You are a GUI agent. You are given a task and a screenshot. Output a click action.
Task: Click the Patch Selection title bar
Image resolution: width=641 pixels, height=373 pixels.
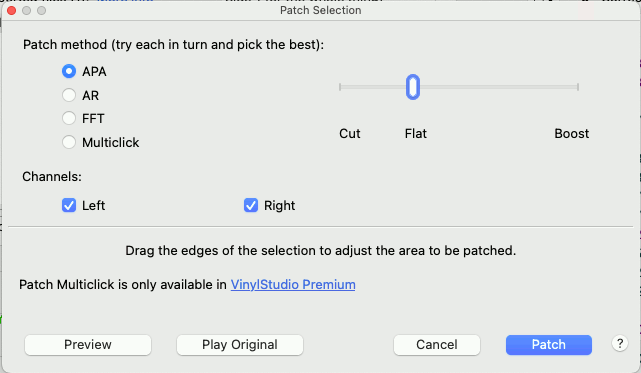pyautogui.click(x=320, y=10)
